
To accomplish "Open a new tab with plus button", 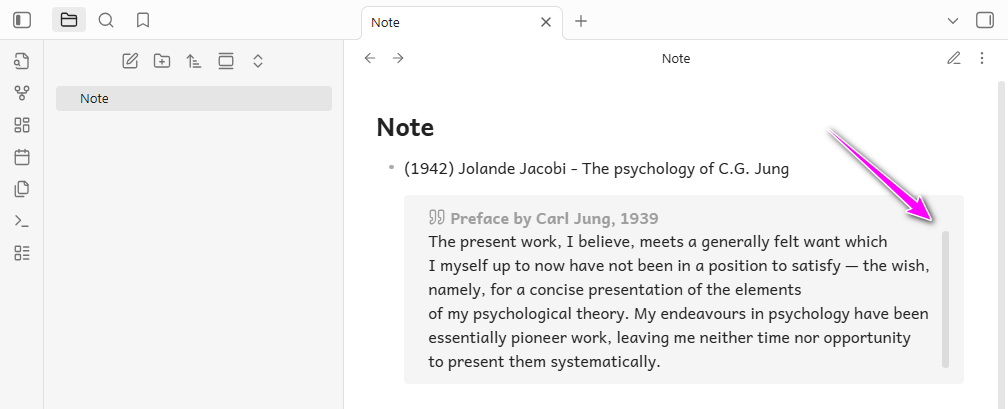I will [581, 21].
